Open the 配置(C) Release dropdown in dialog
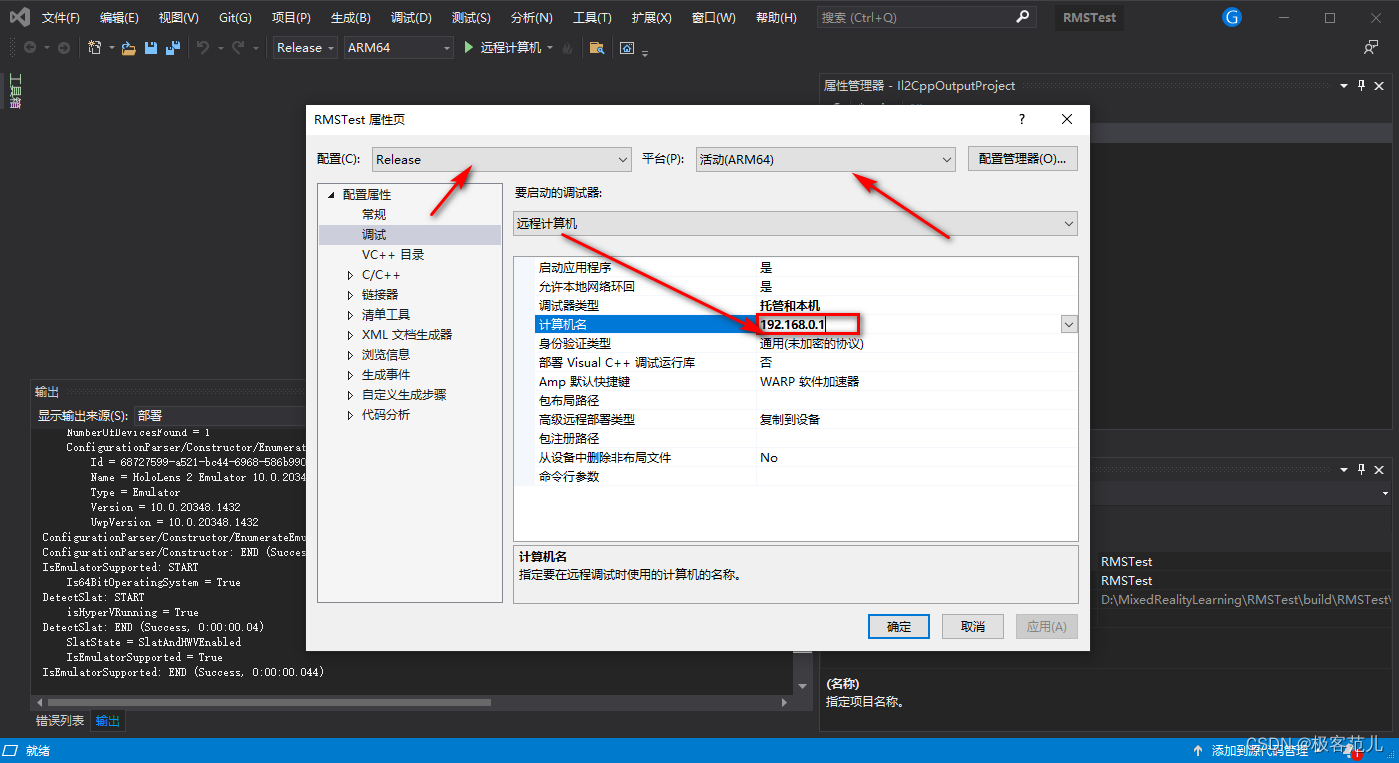The width and height of the screenshot is (1399, 763). 501,159
